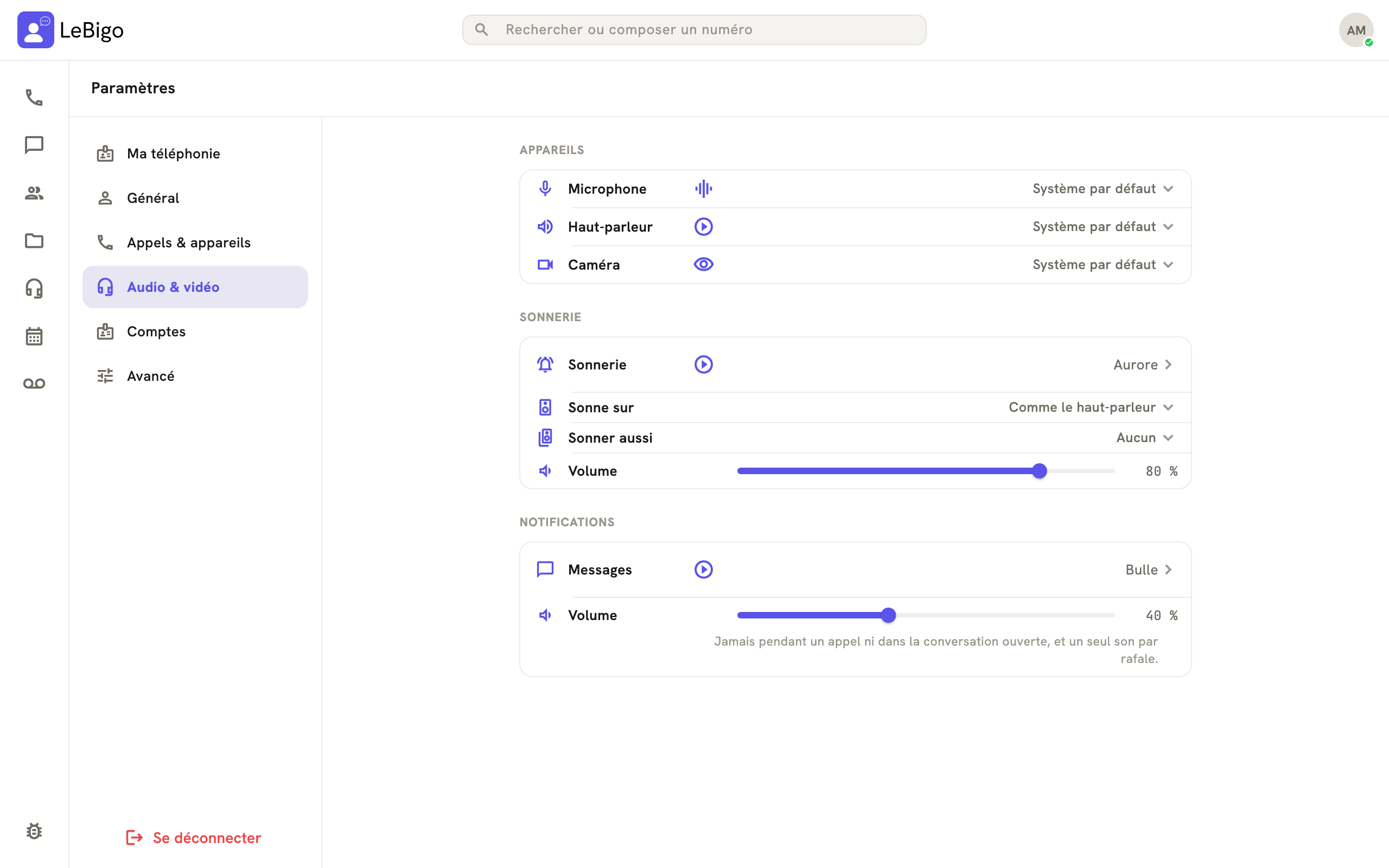Click Se déconnecter to log out
The height and width of the screenshot is (868, 1389).
tap(193, 838)
